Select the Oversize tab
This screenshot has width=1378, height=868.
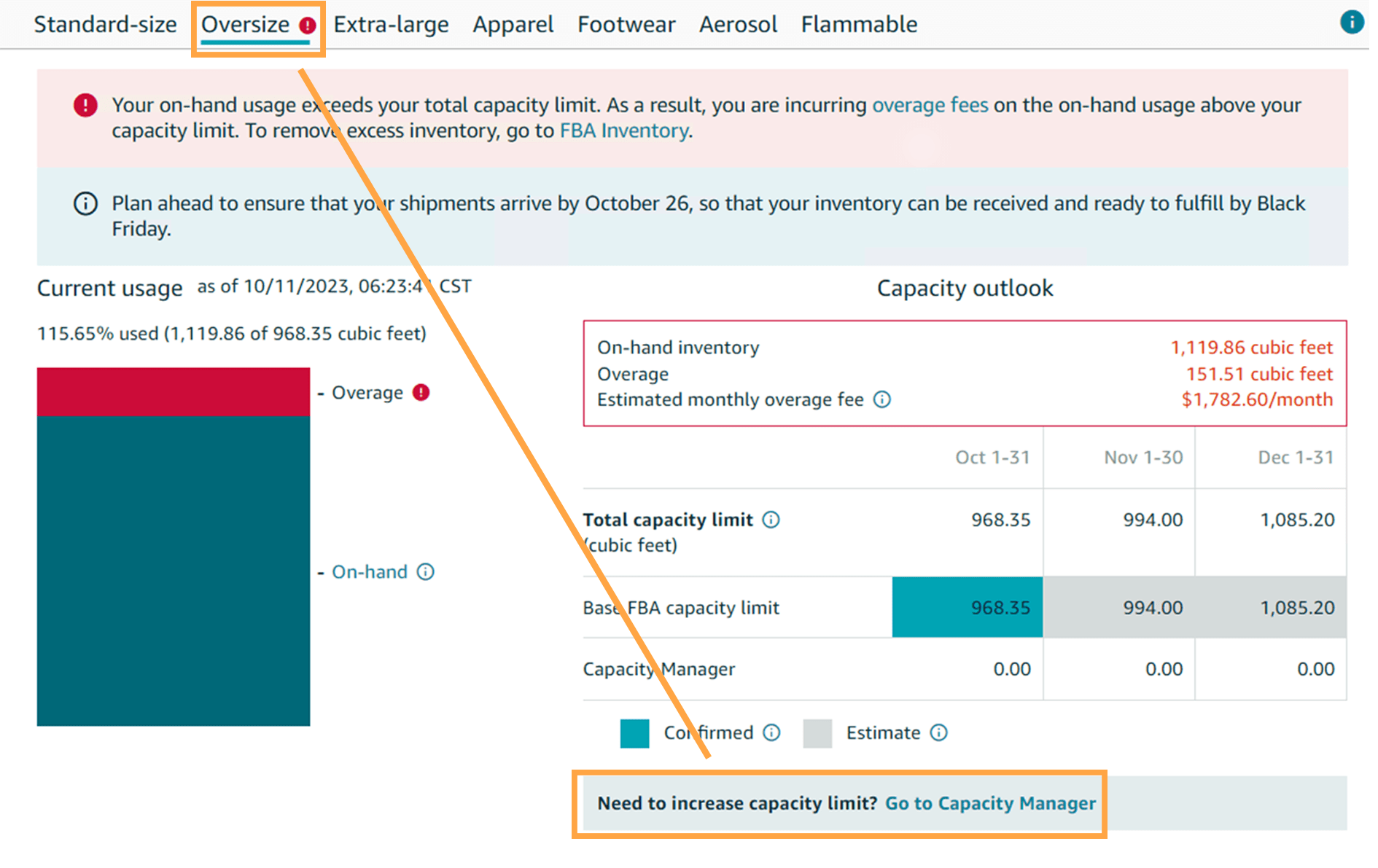[246, 25]
